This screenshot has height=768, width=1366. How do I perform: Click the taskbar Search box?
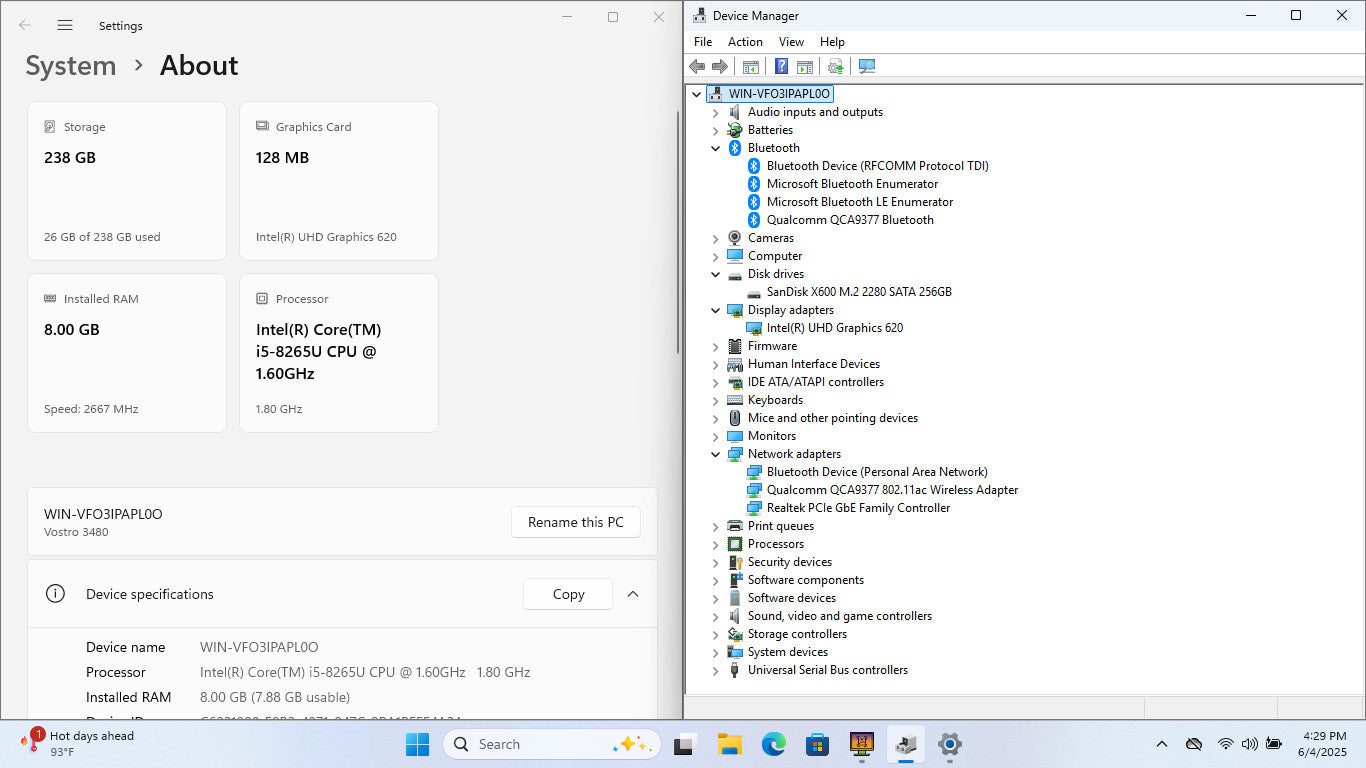pos(552,744)
